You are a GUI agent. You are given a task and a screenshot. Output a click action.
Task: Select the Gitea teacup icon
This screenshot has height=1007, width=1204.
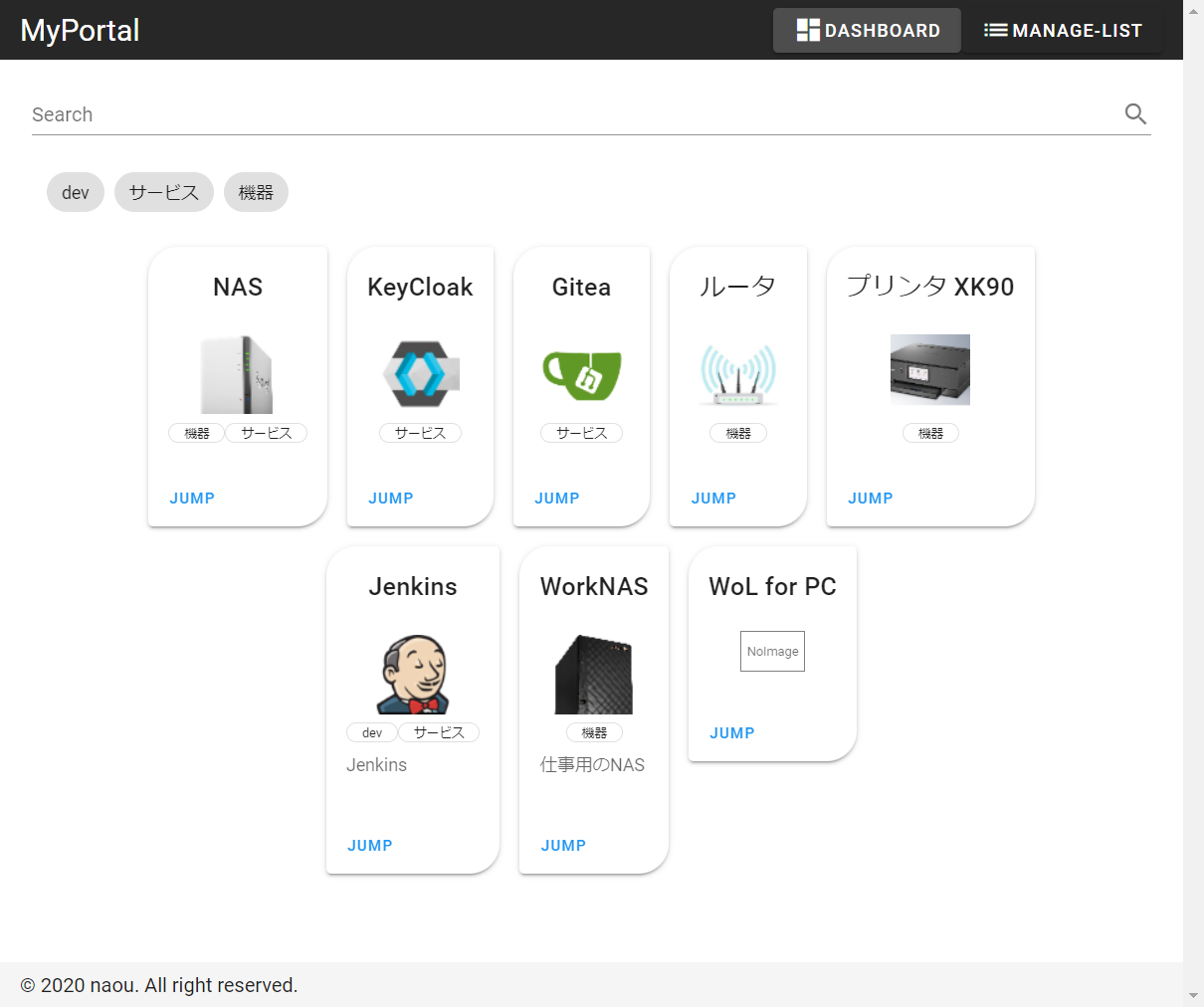[x=581, y=376]
